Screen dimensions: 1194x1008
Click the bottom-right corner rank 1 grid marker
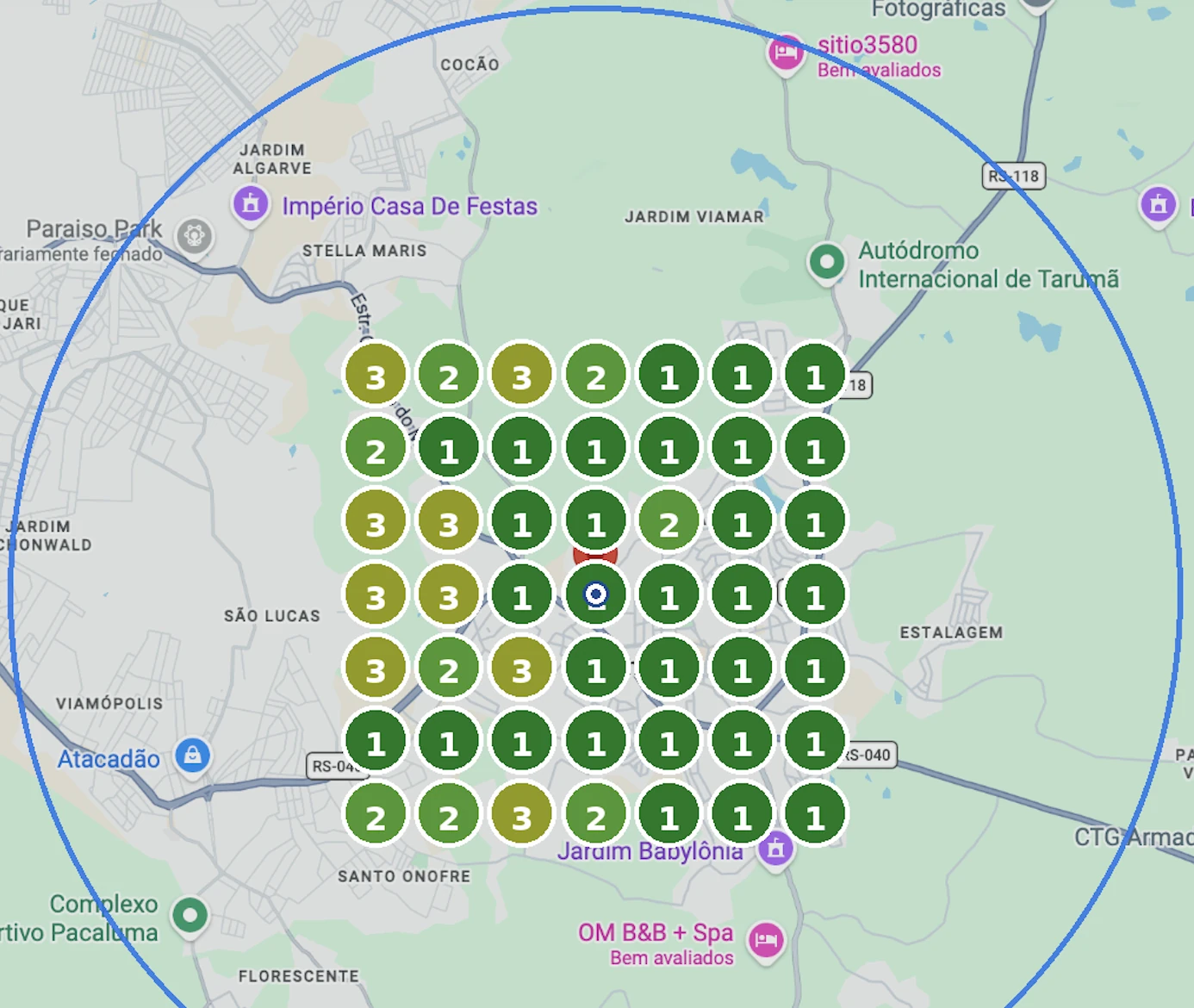point(815,815)
